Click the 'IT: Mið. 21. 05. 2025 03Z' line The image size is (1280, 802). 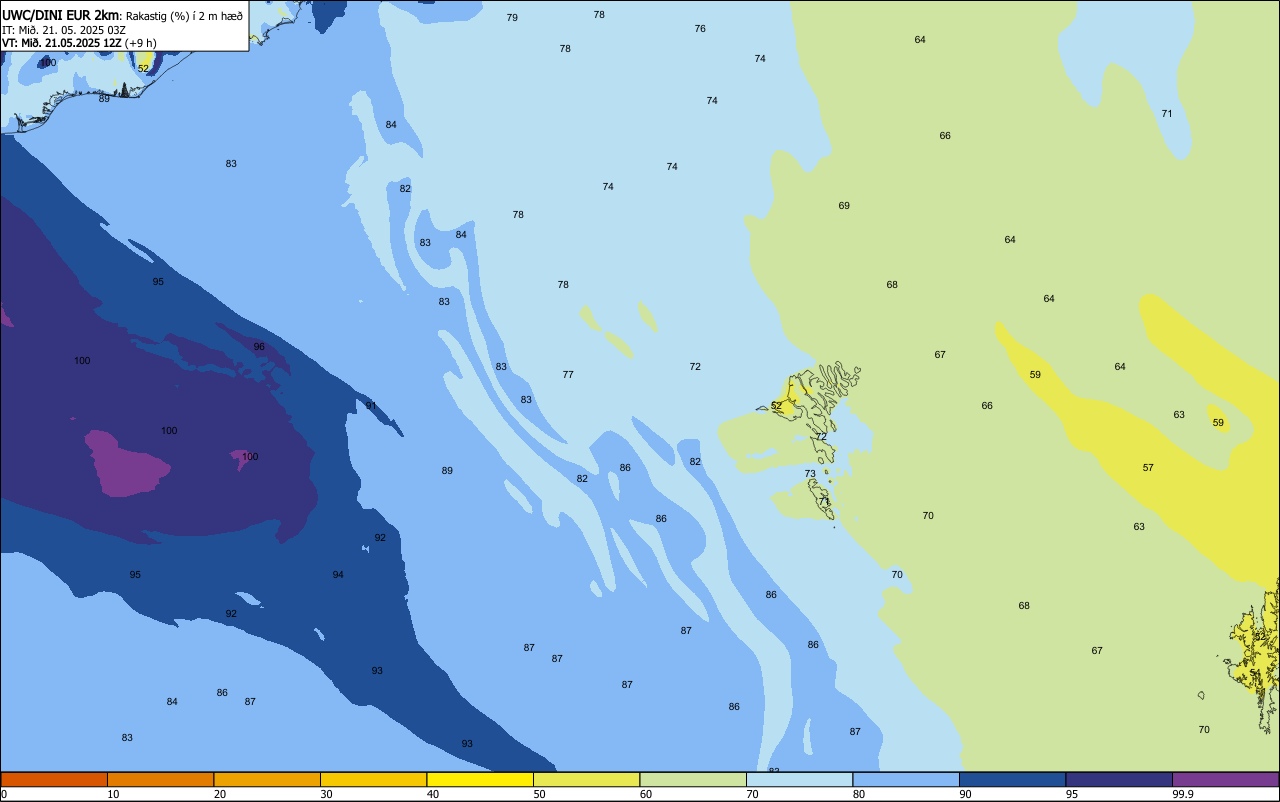[x=64, y=29]
